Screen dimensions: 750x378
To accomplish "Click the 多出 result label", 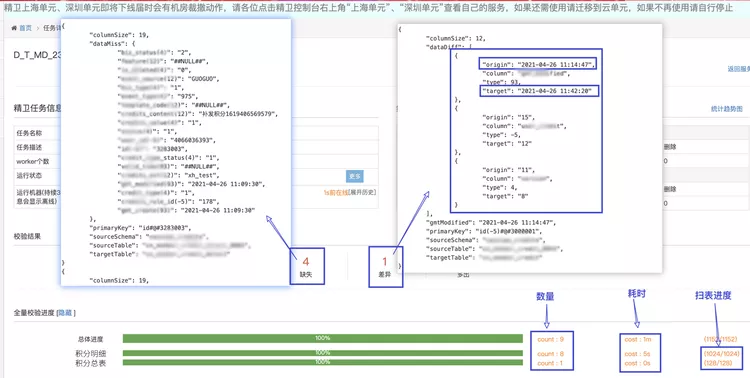I will [463, 275].
